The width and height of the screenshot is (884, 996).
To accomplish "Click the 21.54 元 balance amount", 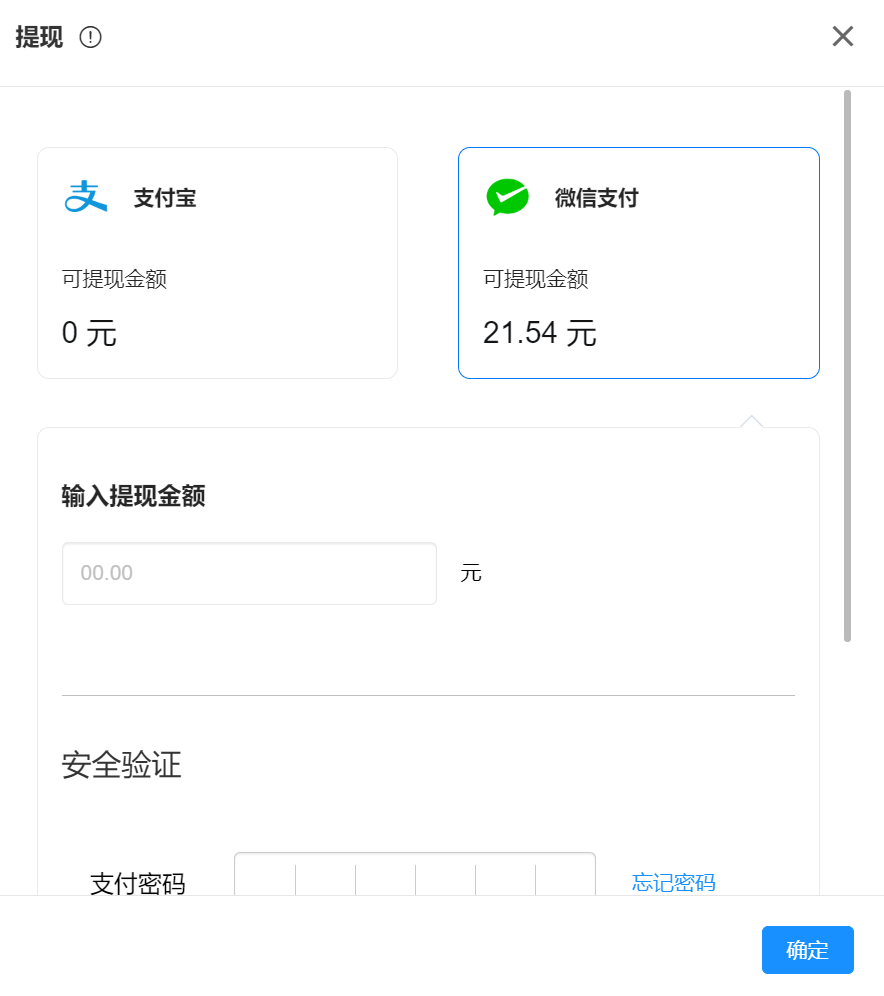I will pyautogui.click(x=540, y=332).
